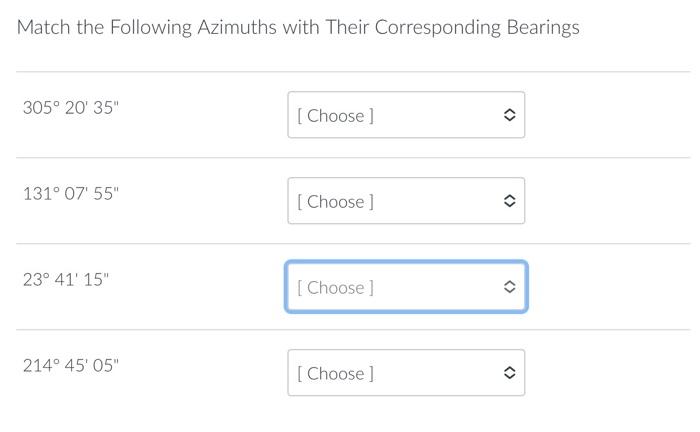The image size is (700, 432).
Task: Click the arrow icon in the focused 23° 41' 15" dropdown
Action: pyautogui.click(x=508, y=288)
